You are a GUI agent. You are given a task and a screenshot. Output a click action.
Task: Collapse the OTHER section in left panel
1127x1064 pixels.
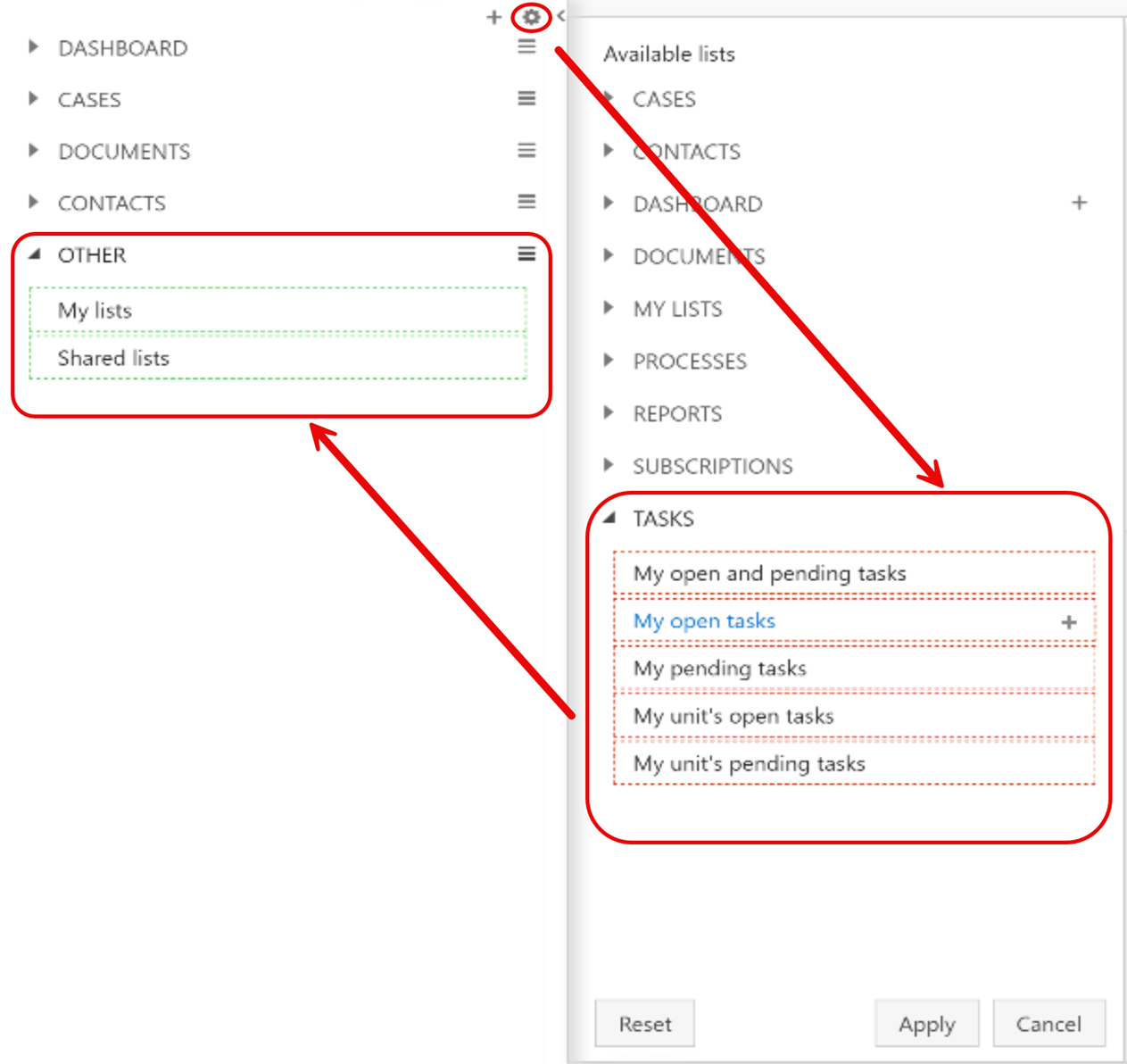click(x=35, y=254)
